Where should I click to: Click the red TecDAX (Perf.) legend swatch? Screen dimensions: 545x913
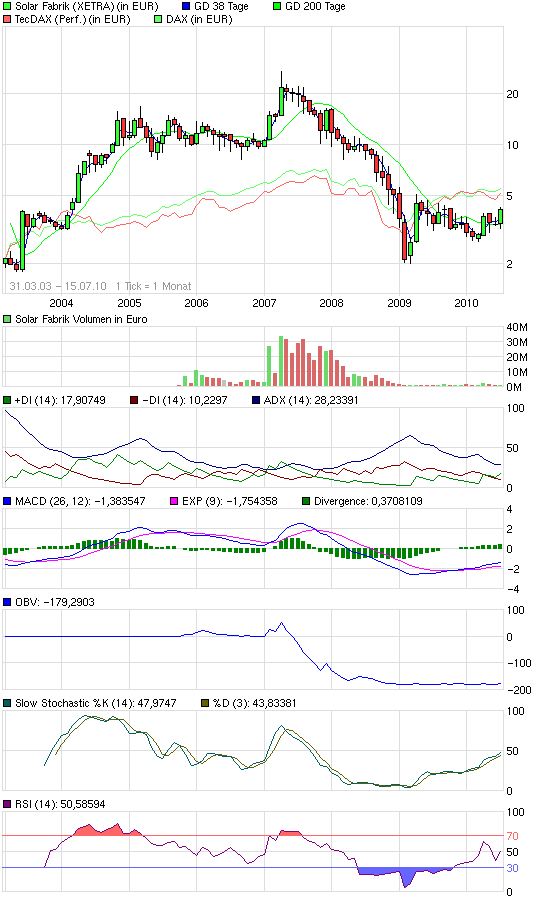click(x=7, y=19)
